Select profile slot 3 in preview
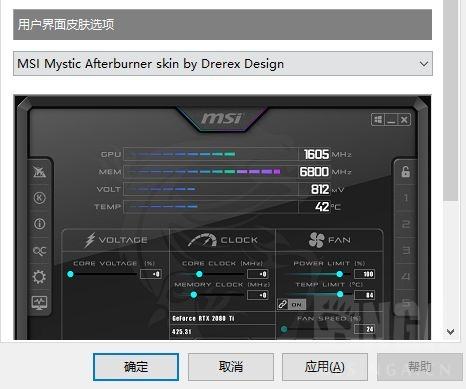 [x=406, y=250]
